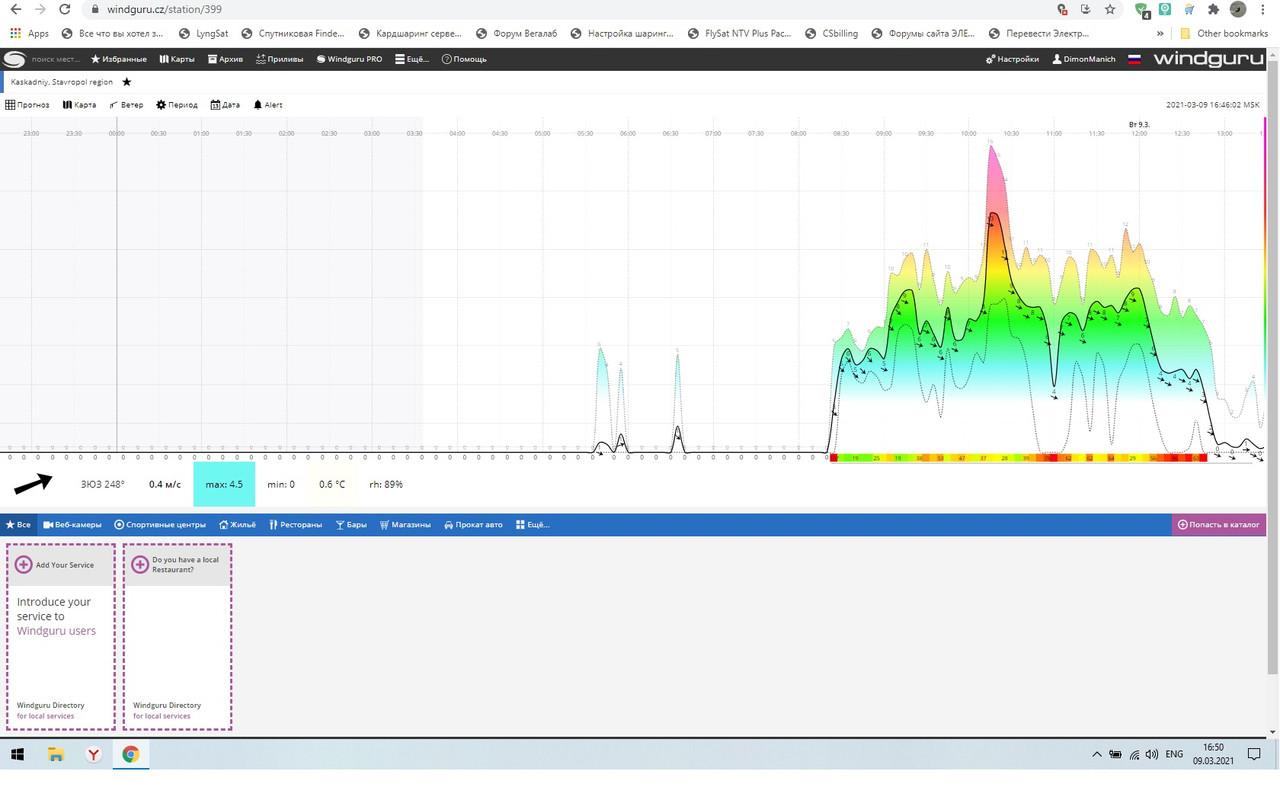Image resolution: width=1280 pixels, height=800 pixels.
Task: Switch to Прогноз forecast view
Action: (x=27, y=104)
